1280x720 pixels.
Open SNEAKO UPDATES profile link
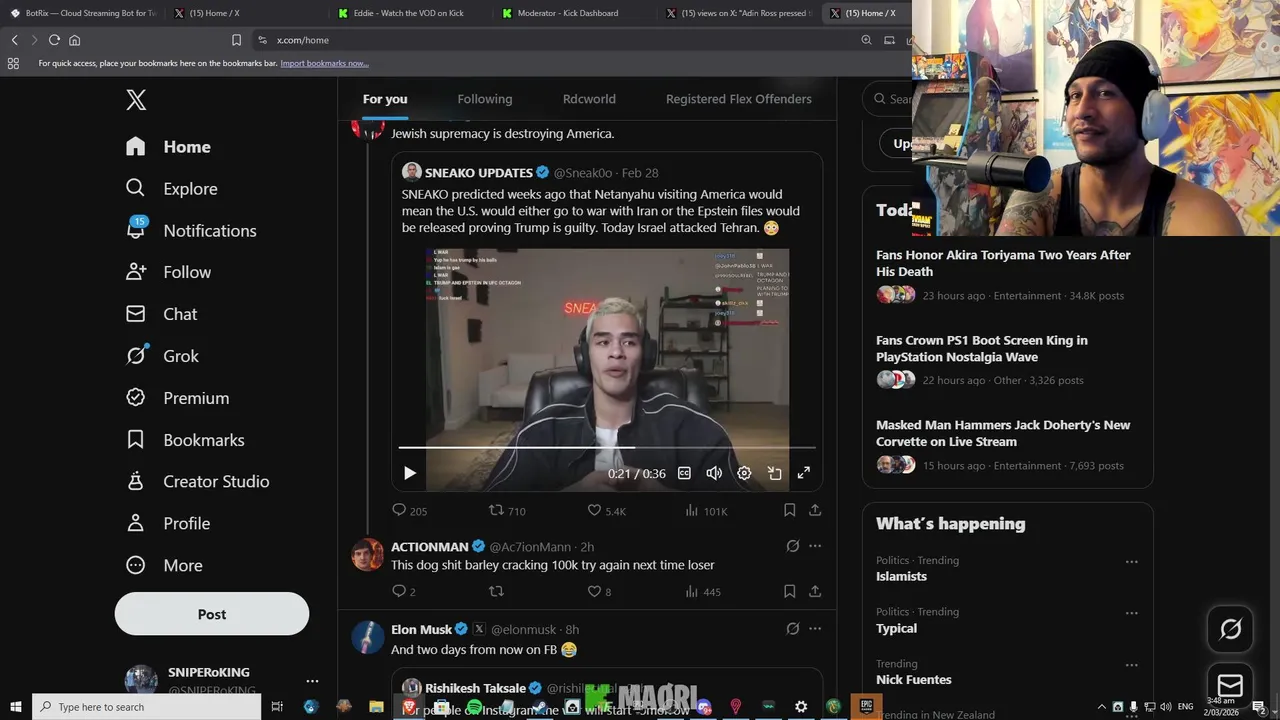(x=478, y=172)
